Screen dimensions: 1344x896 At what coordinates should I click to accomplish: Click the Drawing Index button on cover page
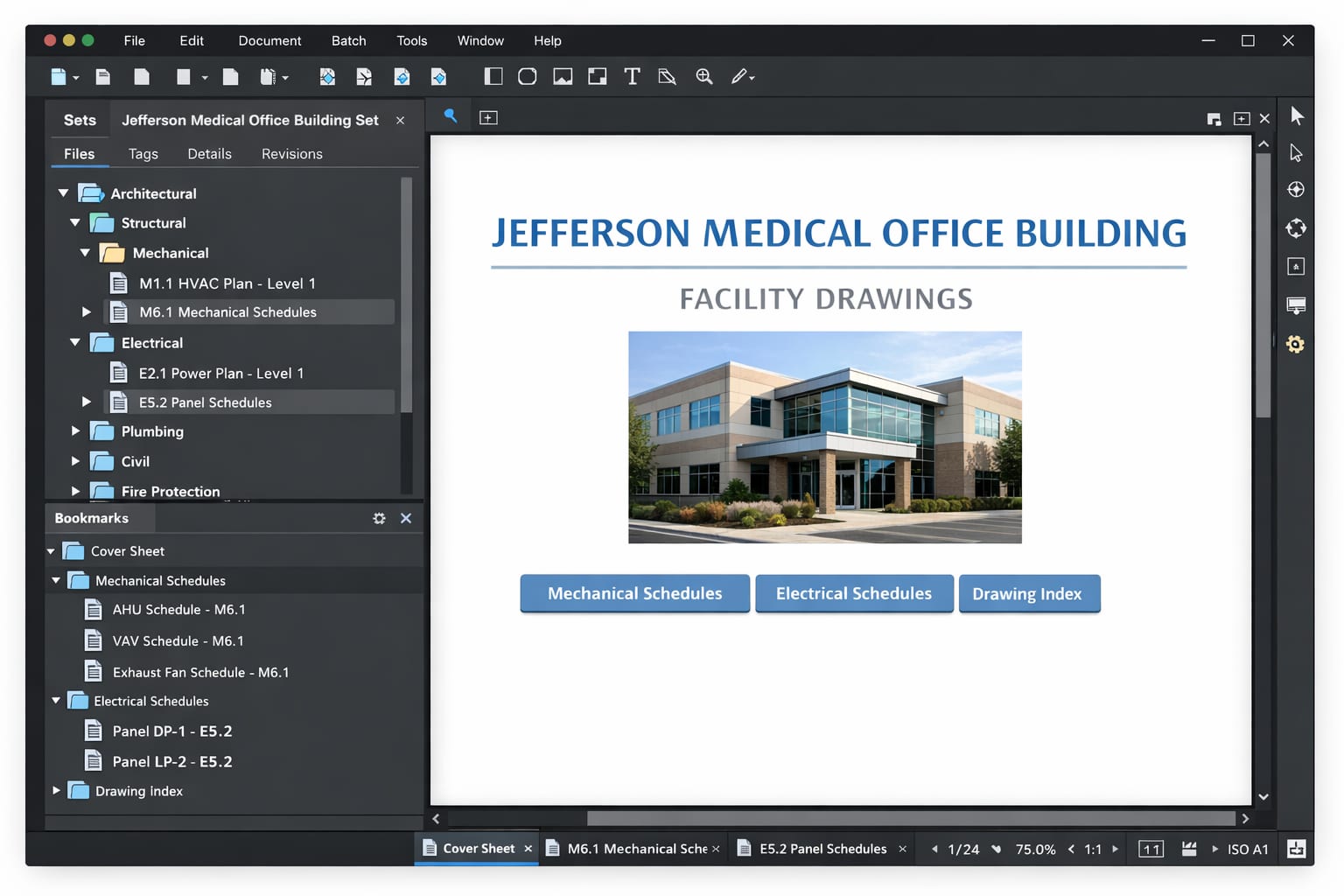pos(1029,593)
